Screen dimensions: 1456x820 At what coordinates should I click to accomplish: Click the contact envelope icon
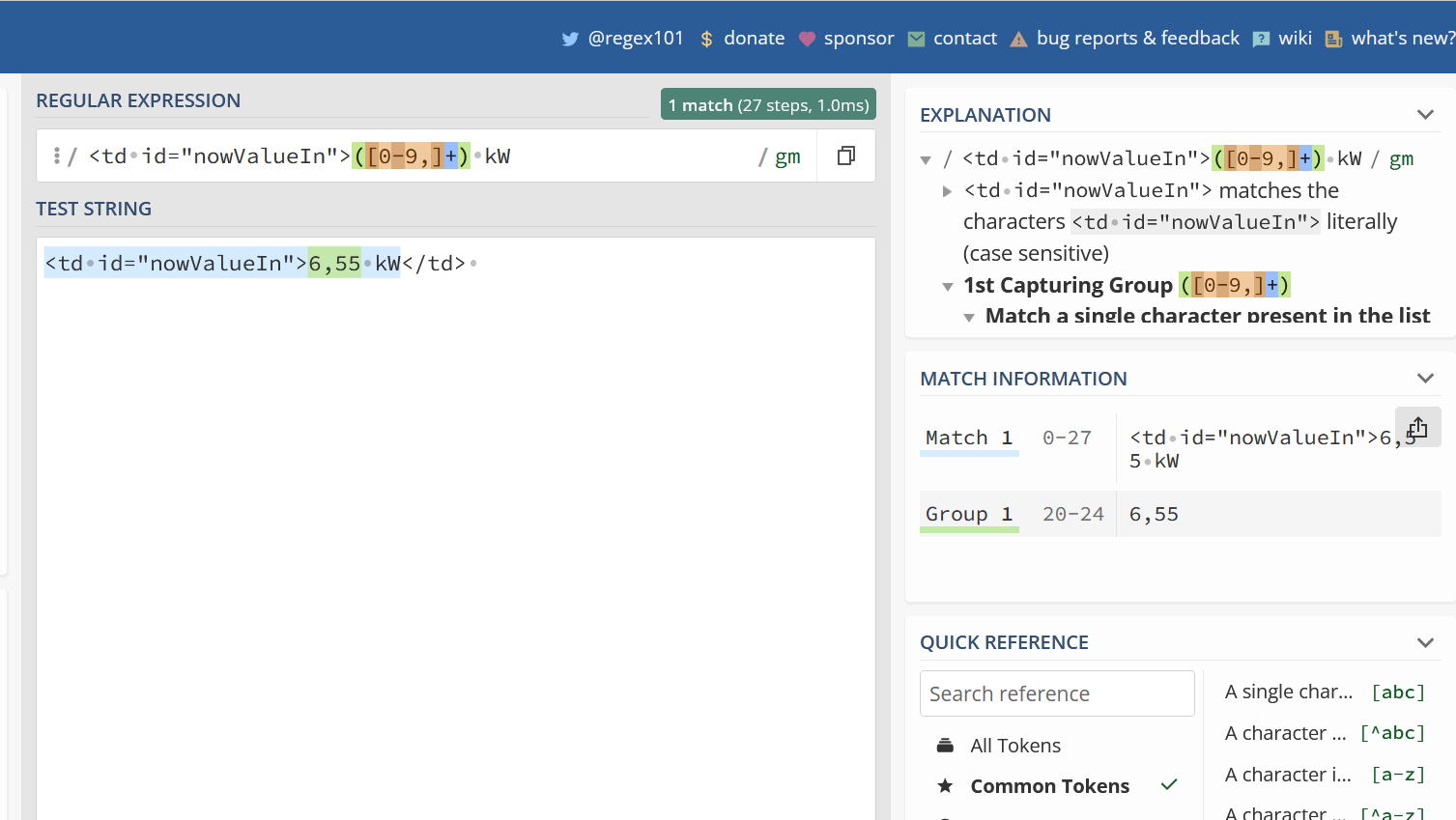(916, 39)
